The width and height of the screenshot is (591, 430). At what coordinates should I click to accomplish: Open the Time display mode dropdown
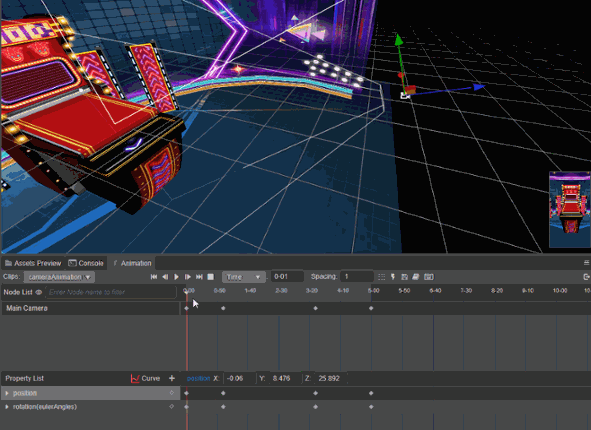(x=243, y=277)
